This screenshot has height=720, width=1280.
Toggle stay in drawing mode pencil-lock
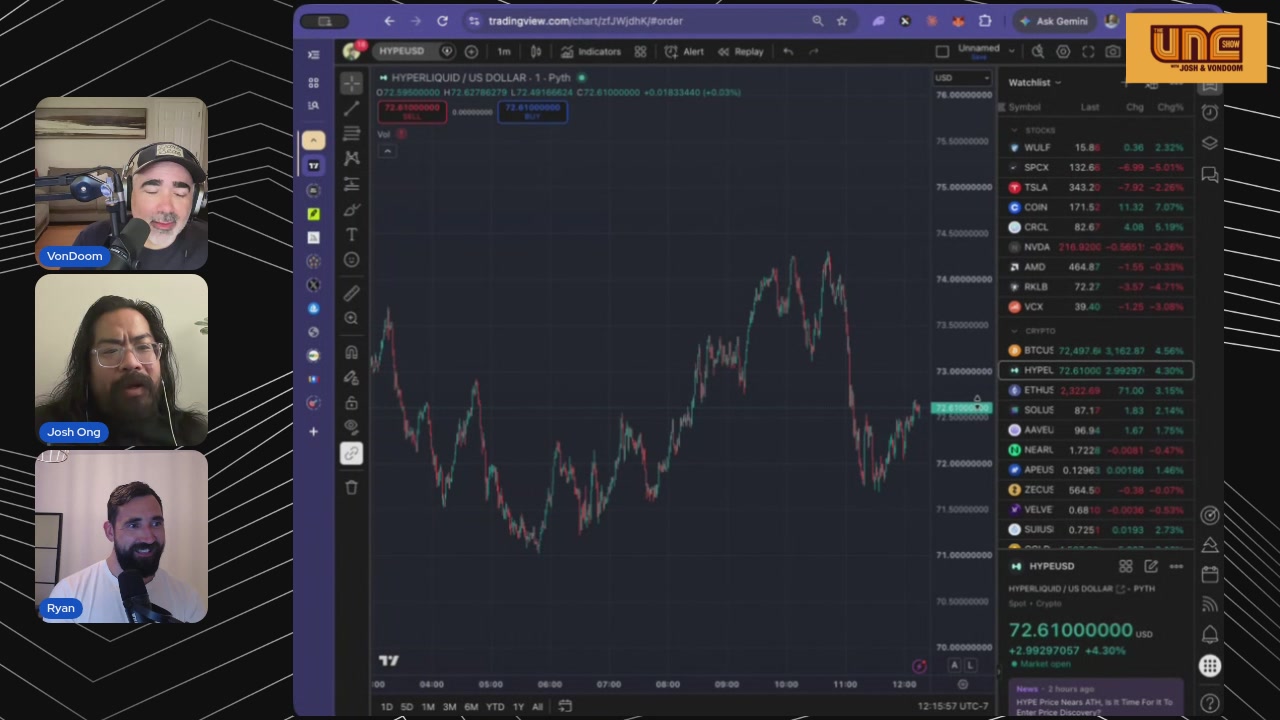click(x=351, y=377)
